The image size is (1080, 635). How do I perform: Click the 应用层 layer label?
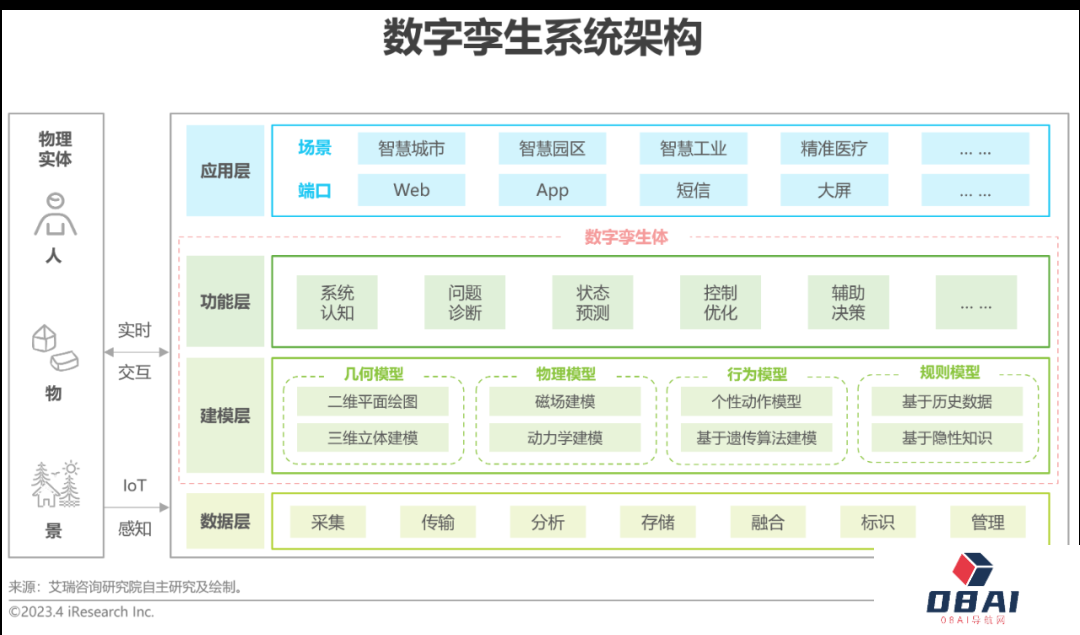[x=225, y=171]
